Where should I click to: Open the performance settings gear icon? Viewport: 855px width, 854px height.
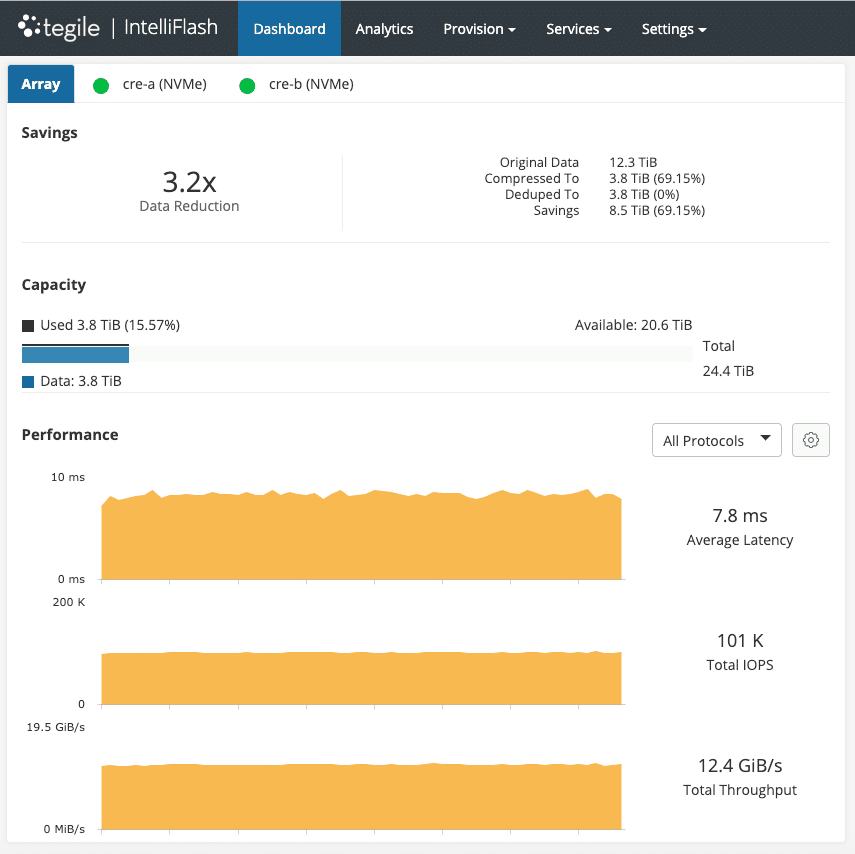(x=810, y=440)
